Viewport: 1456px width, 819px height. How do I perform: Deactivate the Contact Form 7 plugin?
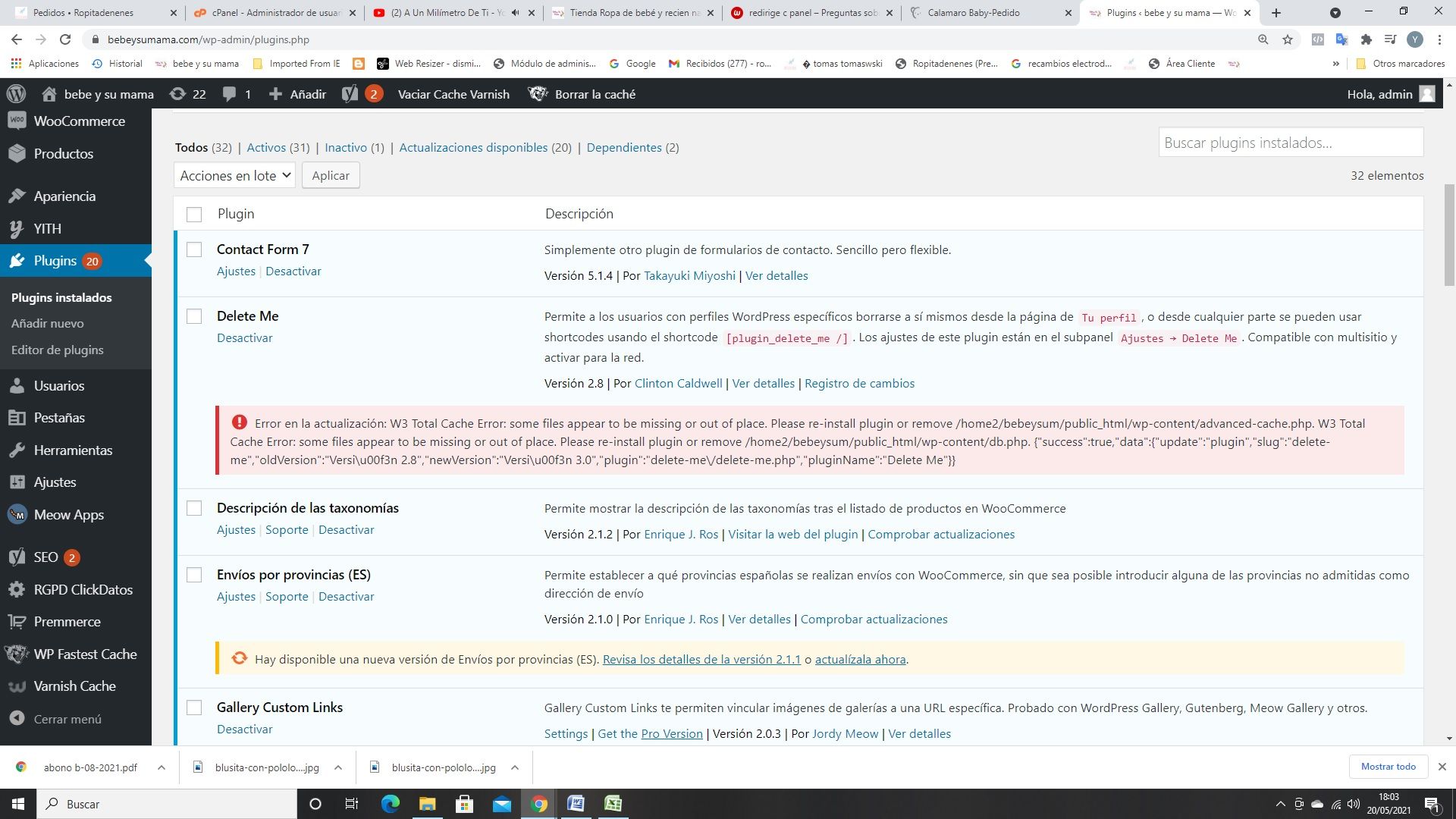(293, 271)
